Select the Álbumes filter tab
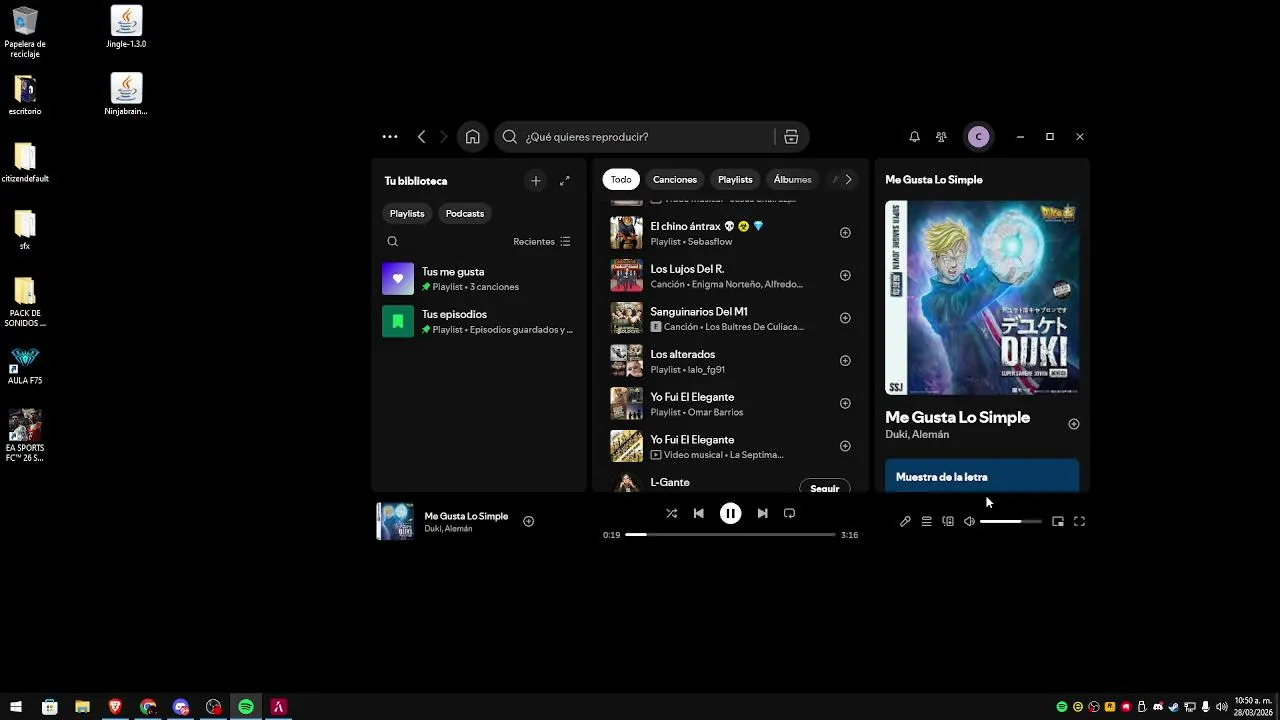Image resolution: width=1280 pixels, height=720 pixels. click(792, 179)
